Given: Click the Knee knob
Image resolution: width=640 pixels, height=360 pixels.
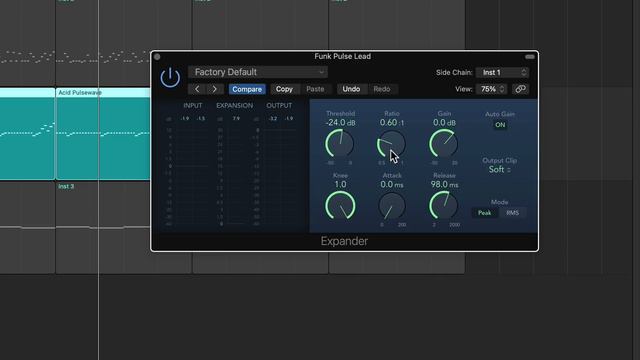Looking at the screenshot, I should [x=340, y=206].
